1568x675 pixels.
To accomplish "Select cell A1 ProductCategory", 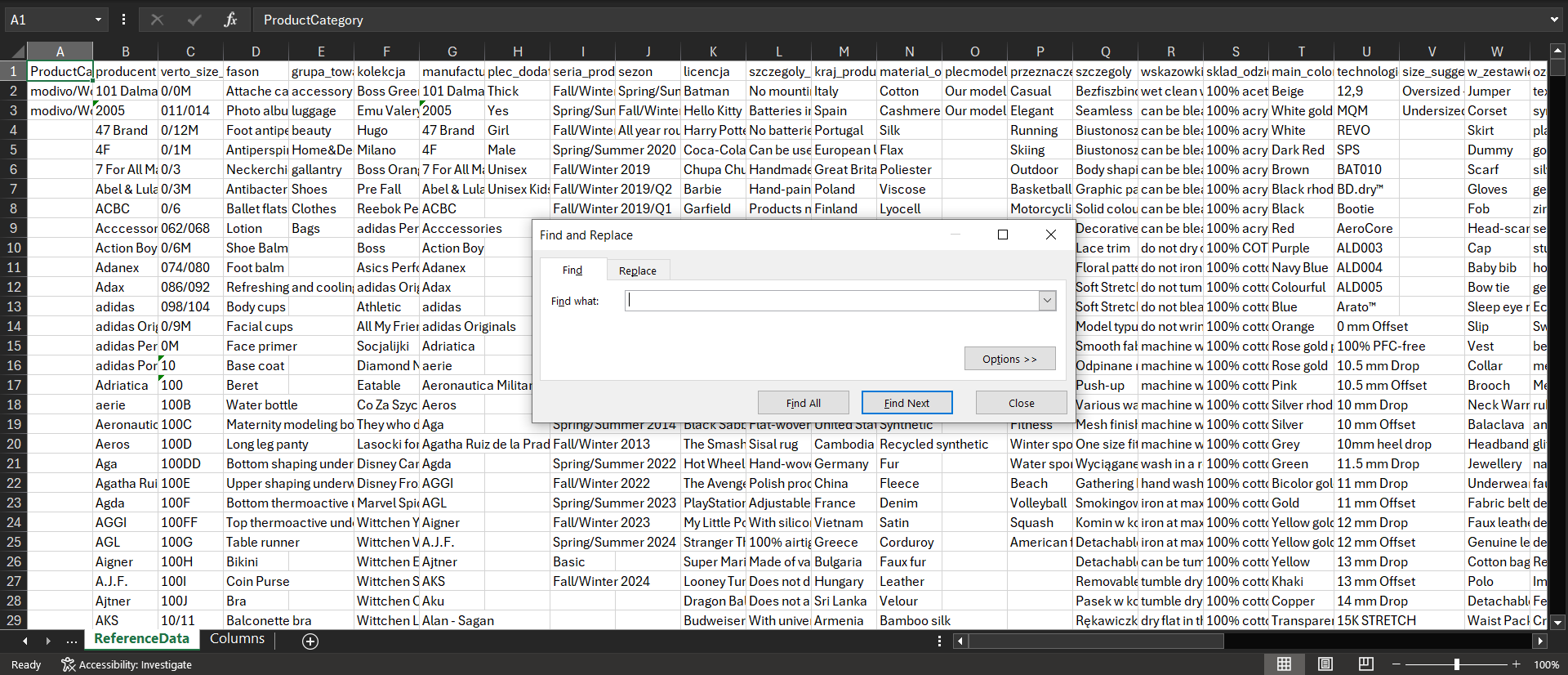I will [x=60, y=71].
